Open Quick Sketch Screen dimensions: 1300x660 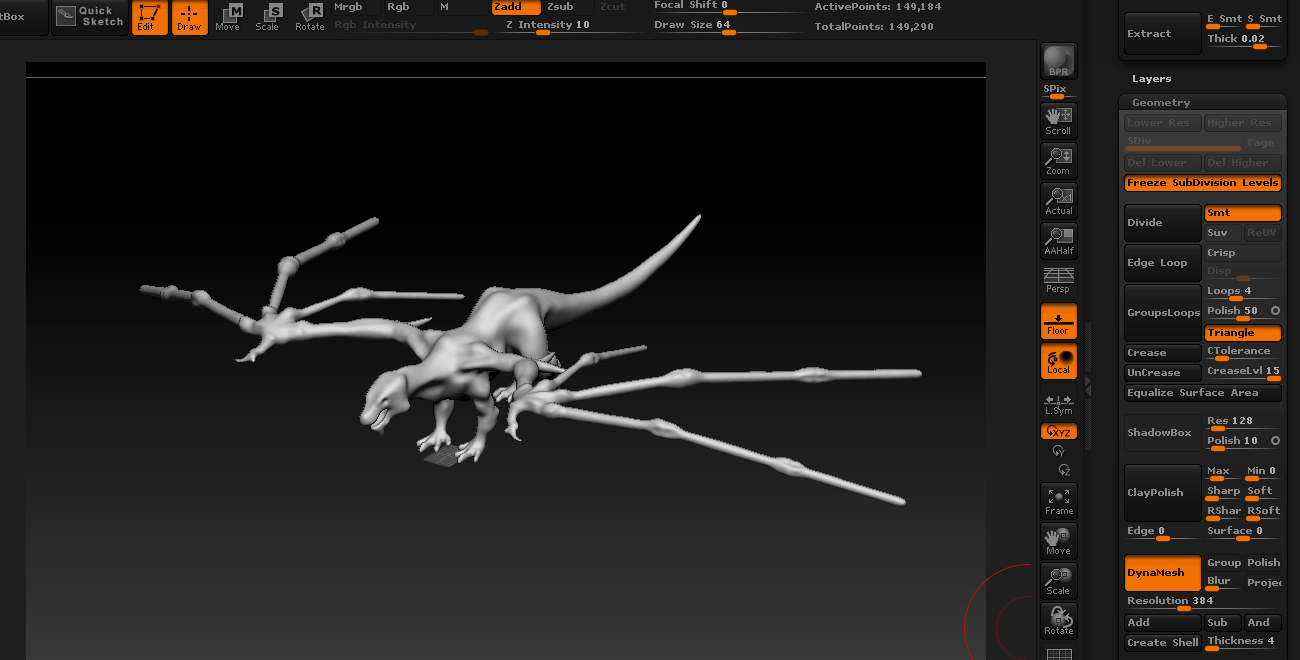pyautogui.click(x=91, y=17)
